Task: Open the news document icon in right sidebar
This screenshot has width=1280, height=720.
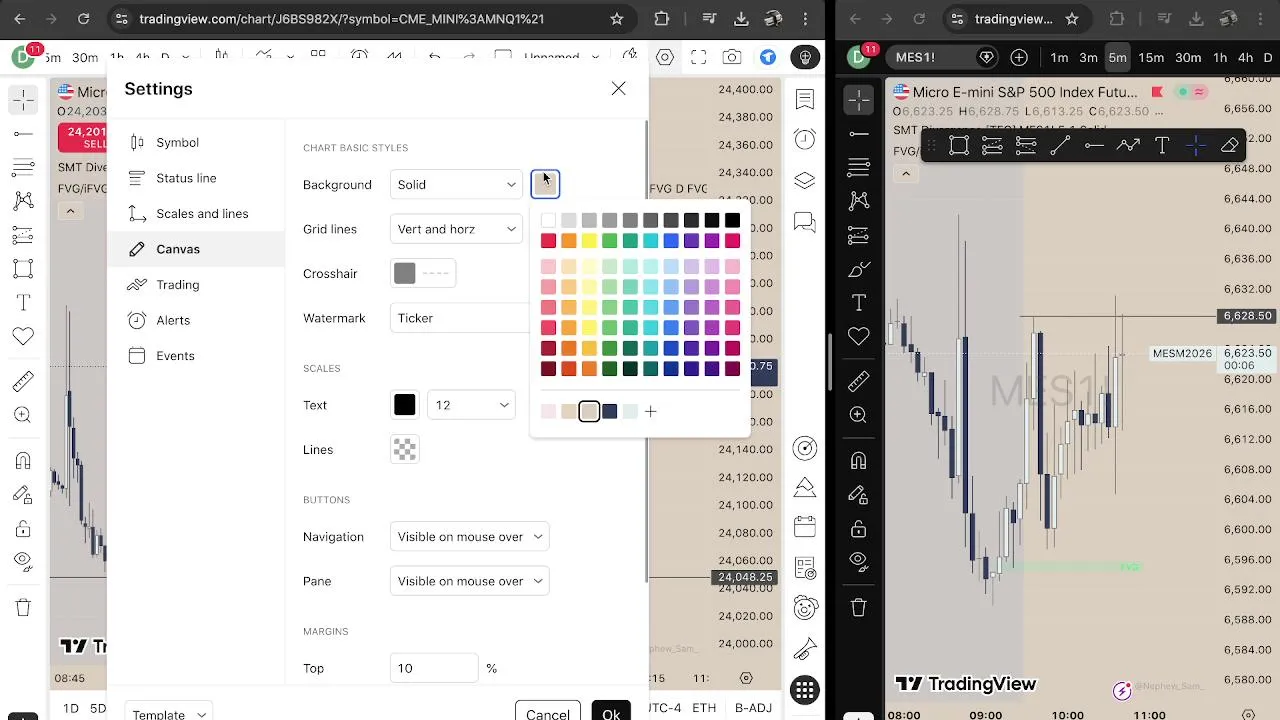Action: (x=805, y=568)
